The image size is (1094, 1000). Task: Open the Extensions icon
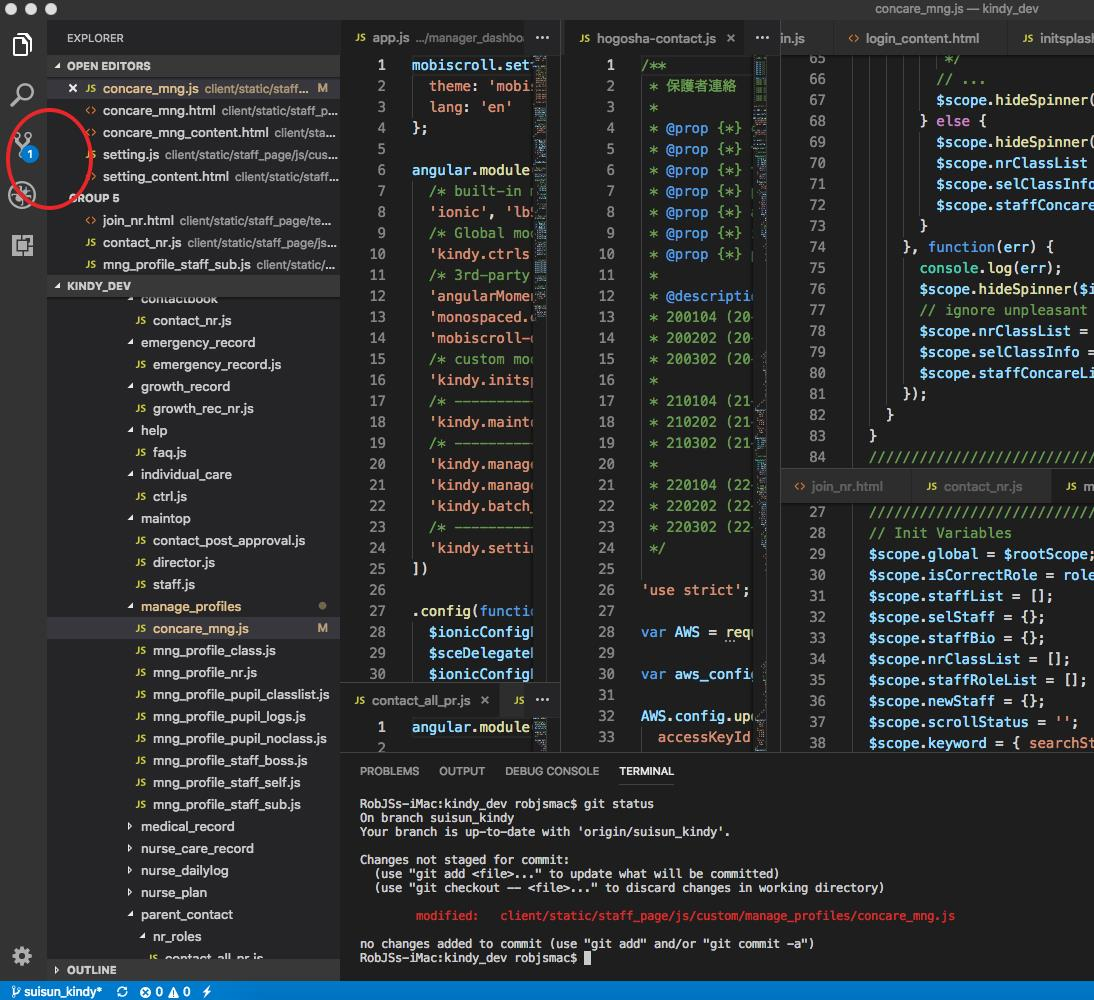point(22,245)
